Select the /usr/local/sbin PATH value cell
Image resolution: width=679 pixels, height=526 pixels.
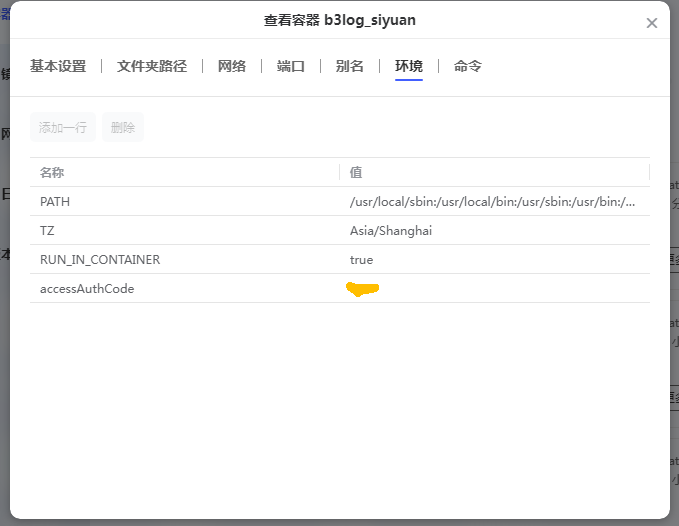[495, 202]
